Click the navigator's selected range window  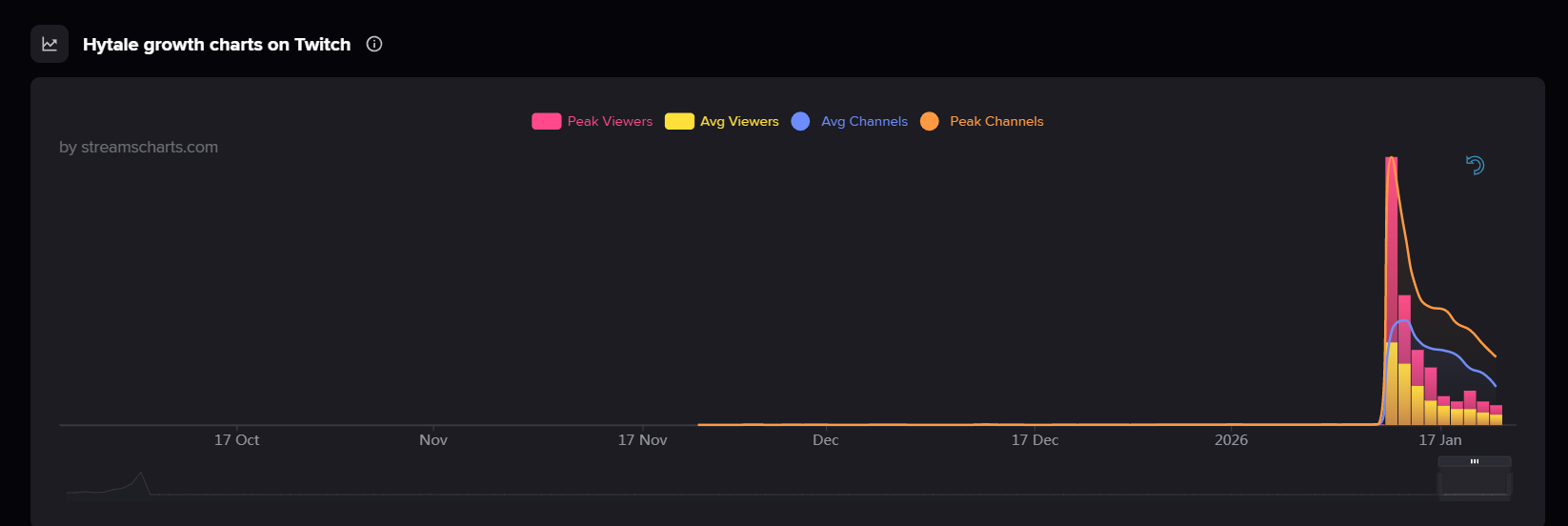(1475, 483)
